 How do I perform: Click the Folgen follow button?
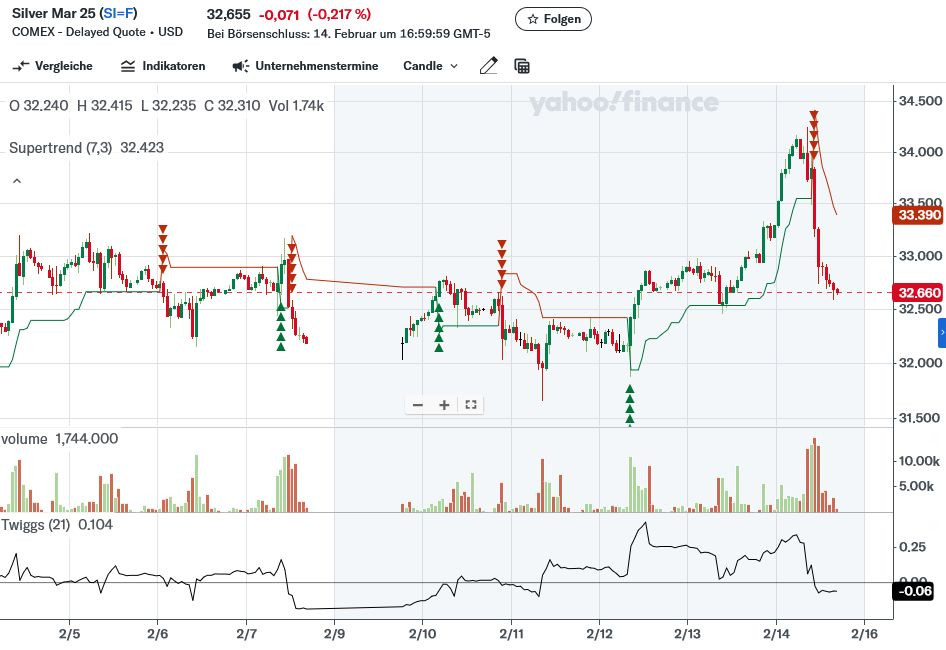(x=553, y=19)
